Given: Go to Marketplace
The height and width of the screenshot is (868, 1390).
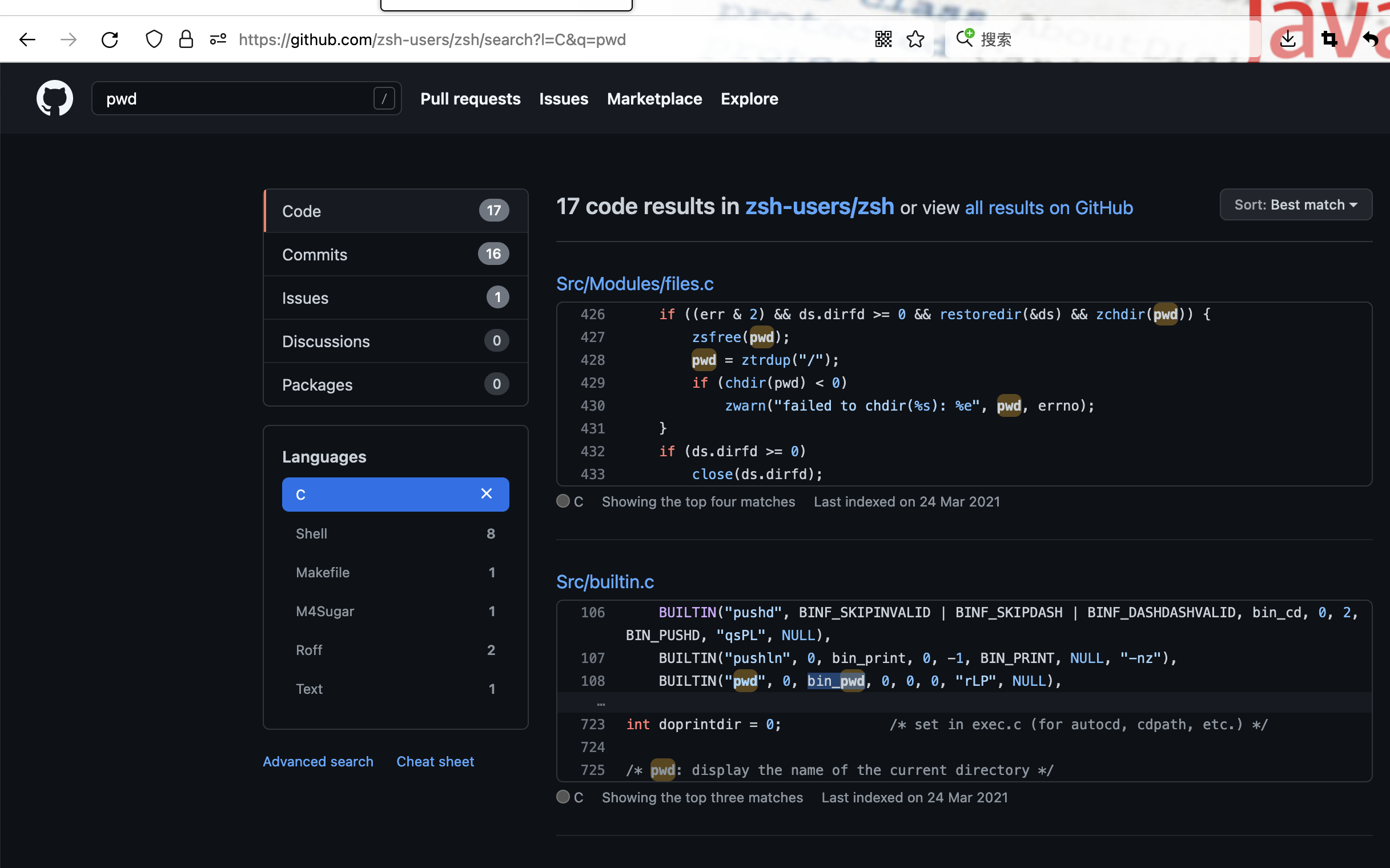Looking at the screenshot, I should [654, 99].
